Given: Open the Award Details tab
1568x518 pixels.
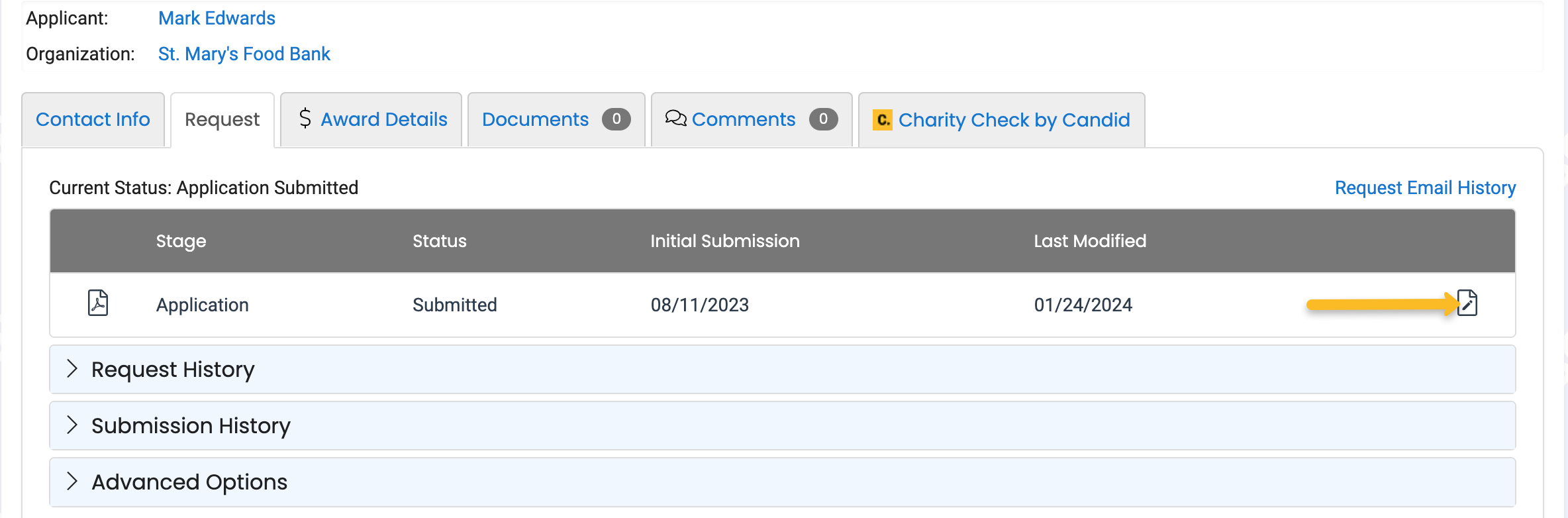Looking at the screenshot, I should 383,120.
